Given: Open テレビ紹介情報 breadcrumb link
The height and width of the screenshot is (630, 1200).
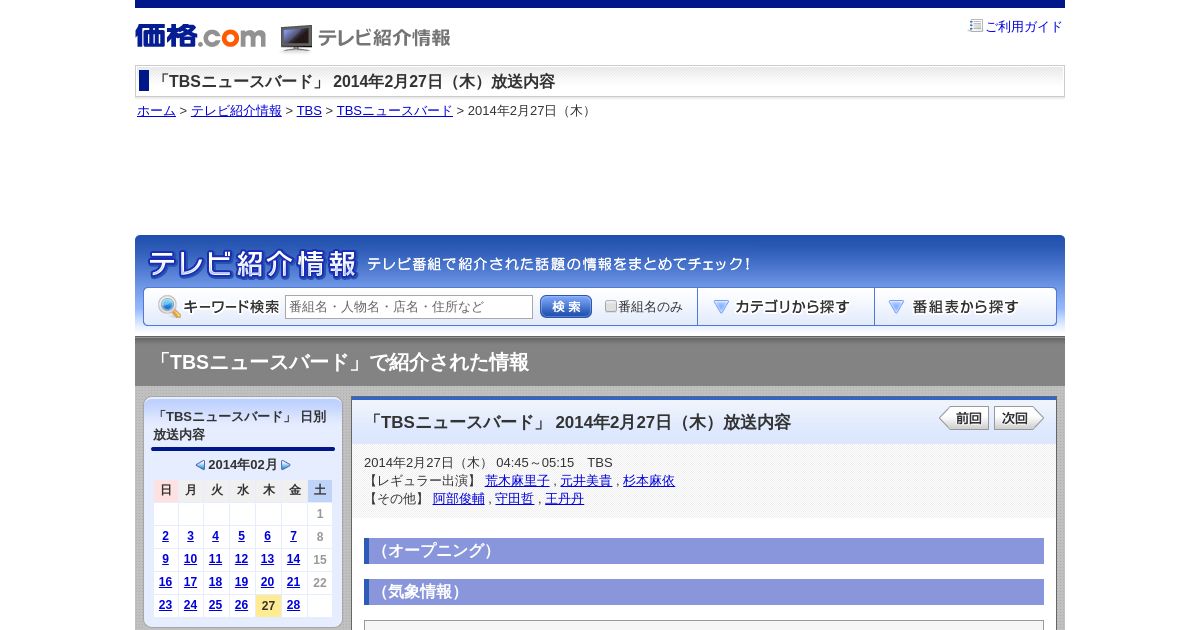Looking at the screenshot, I should tap(236, 111).
